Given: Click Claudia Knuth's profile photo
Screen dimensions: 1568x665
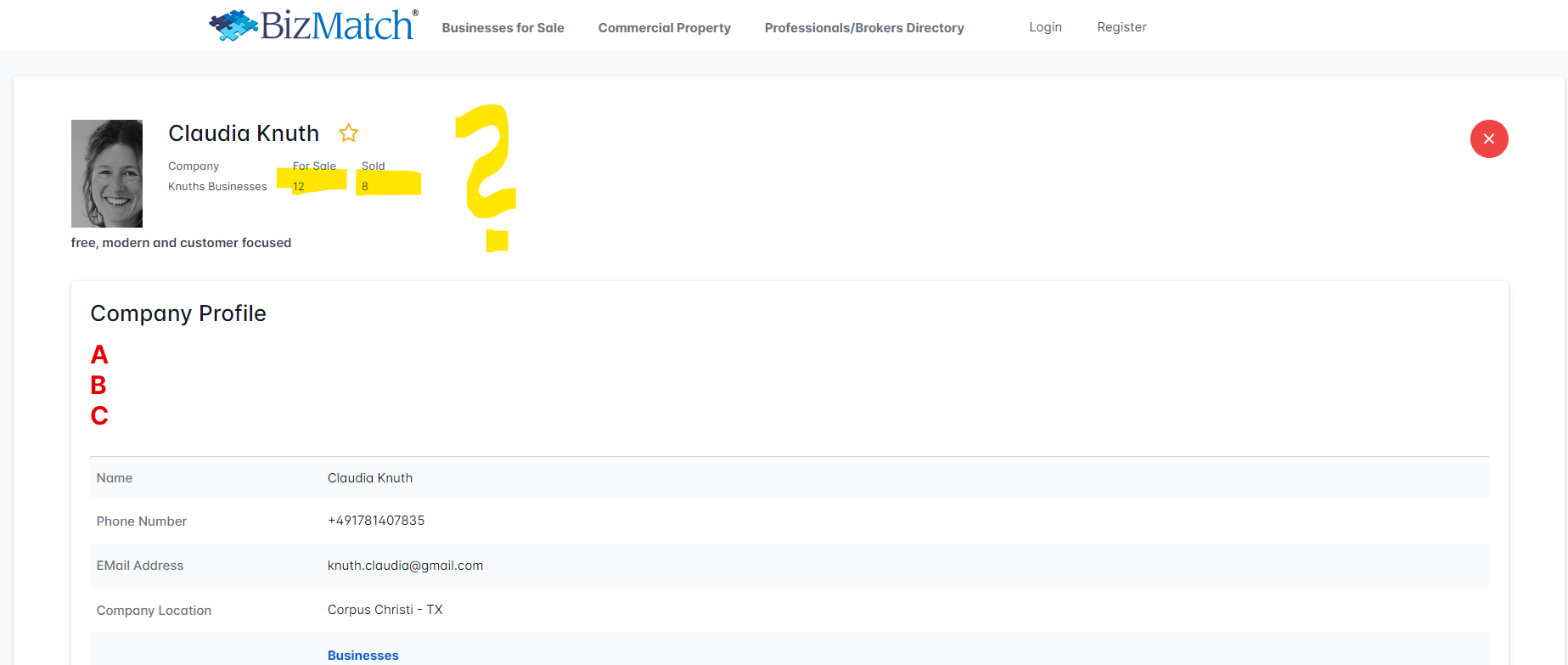Looking at the screenshot, I should click(x=107, y=173).
